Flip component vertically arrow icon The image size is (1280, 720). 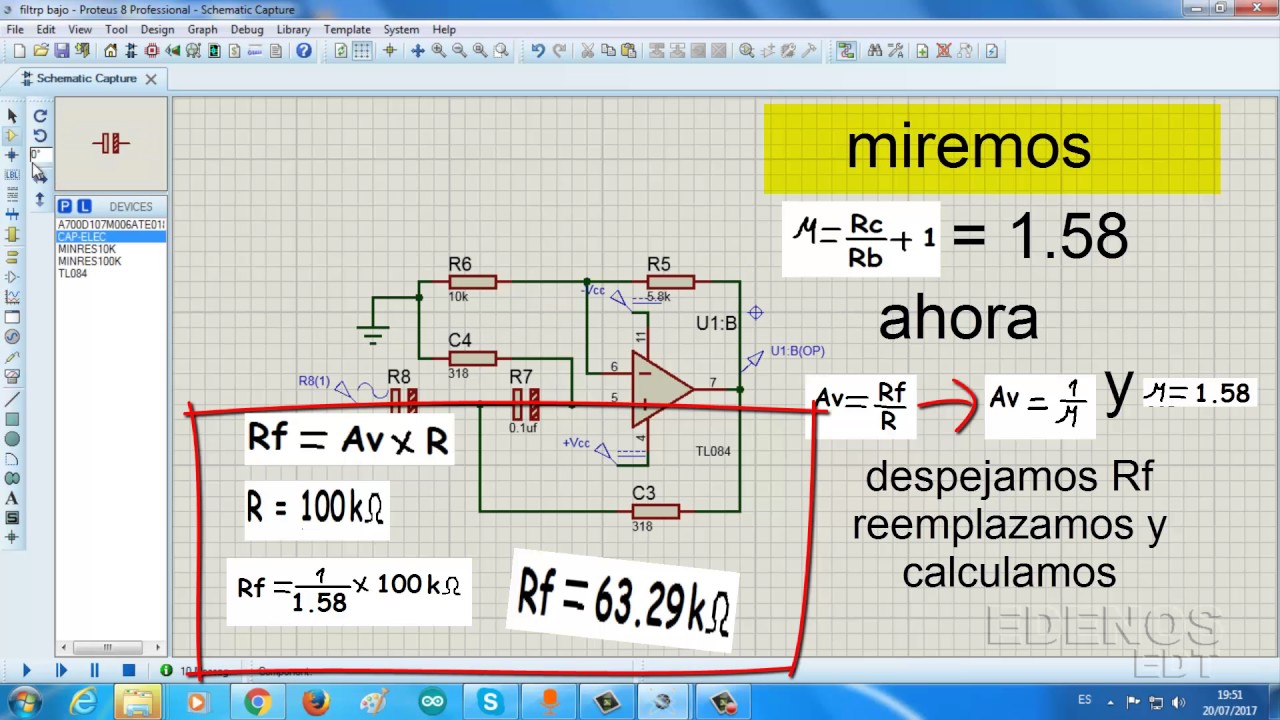tap(40, 198)
